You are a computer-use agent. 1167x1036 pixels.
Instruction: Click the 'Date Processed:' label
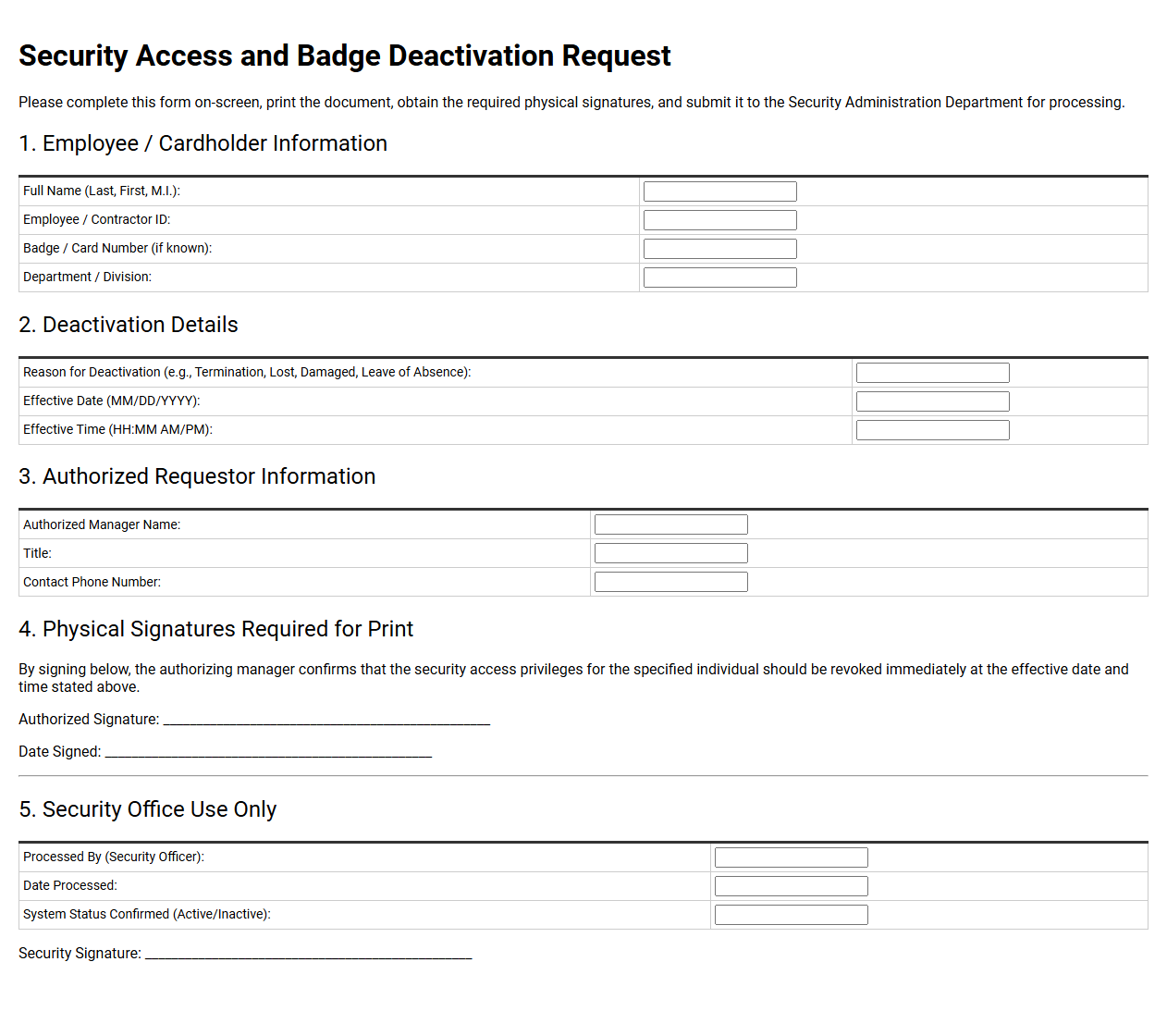point(70,885)
